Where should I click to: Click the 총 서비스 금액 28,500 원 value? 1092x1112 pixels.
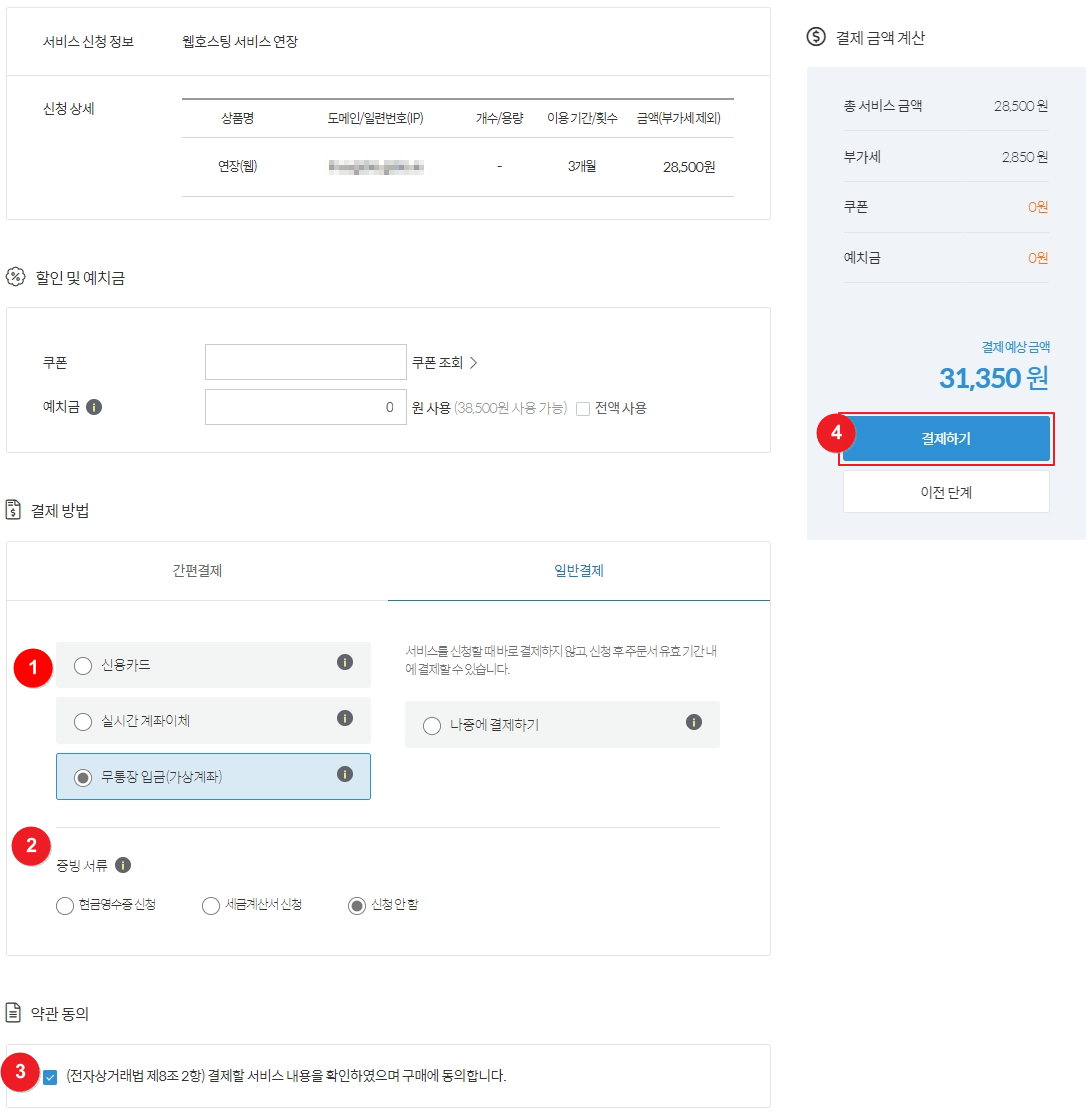(x=1020, y=106)
